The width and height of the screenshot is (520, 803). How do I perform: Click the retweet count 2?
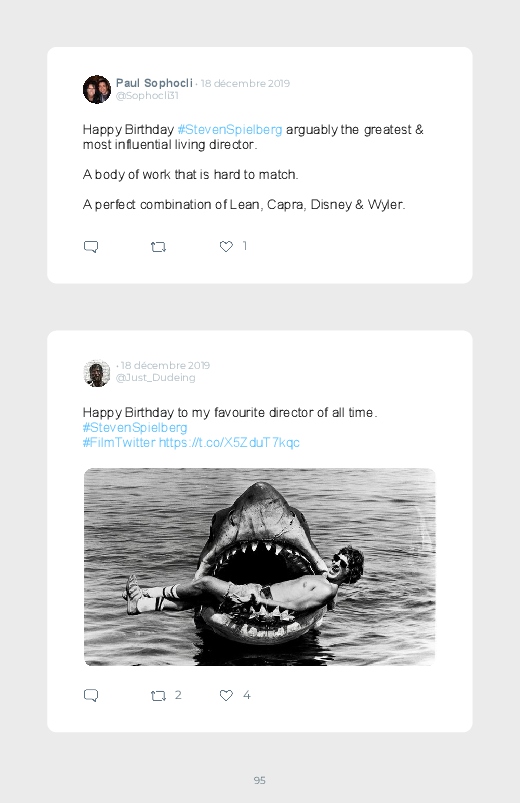point(178,695)
